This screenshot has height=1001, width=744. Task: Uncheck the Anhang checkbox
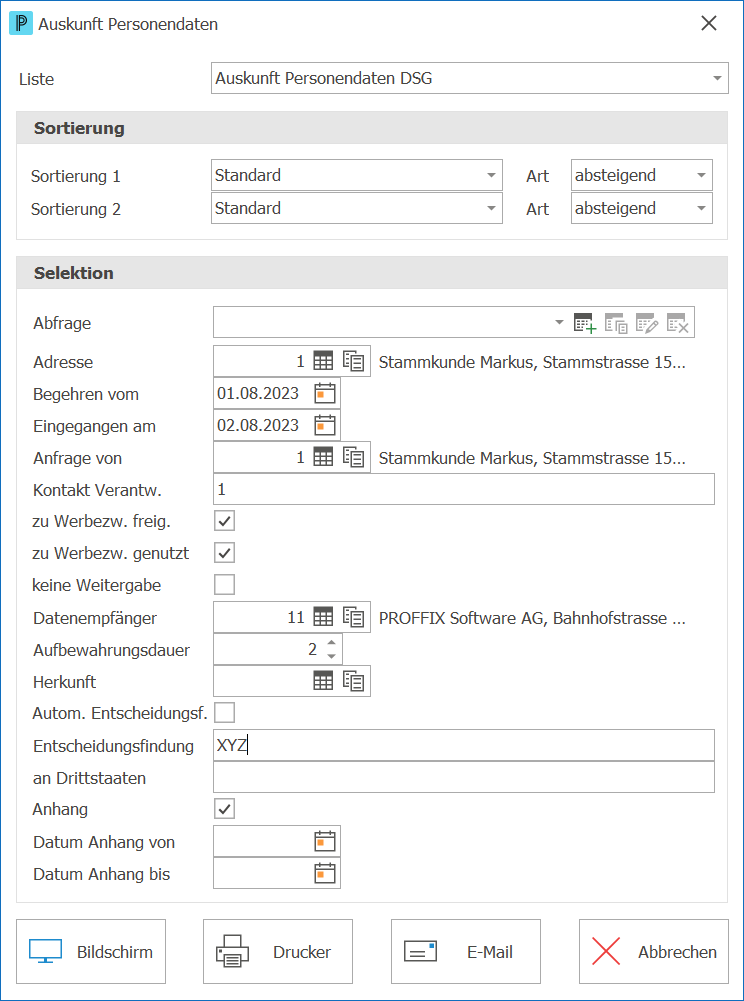coord(224,809)
